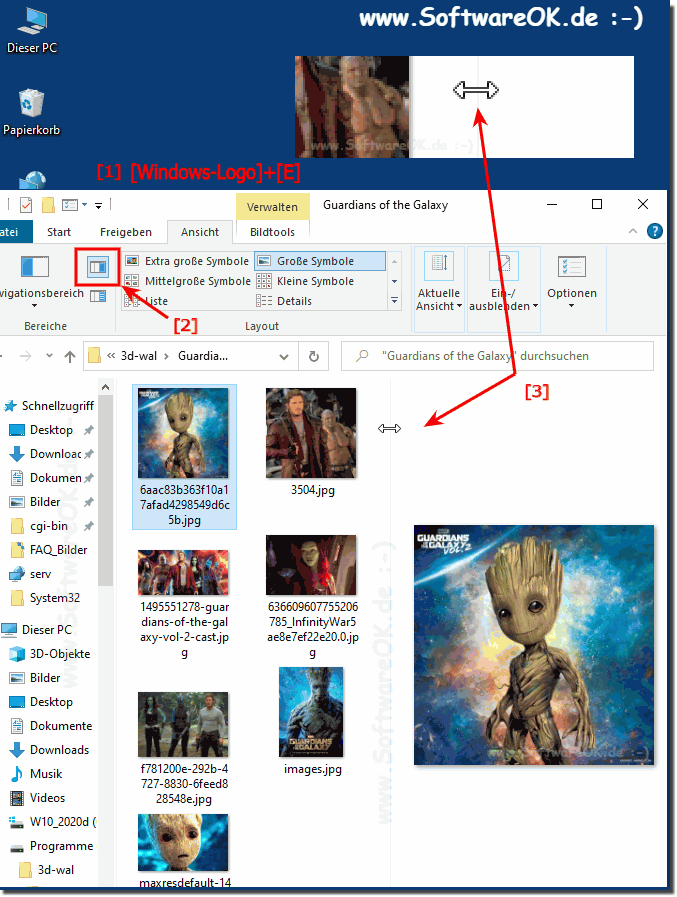Select 3d-wal folder in navigation tree
The height and width of the screenshot is (897, 677).
click(x=47, y=870)
